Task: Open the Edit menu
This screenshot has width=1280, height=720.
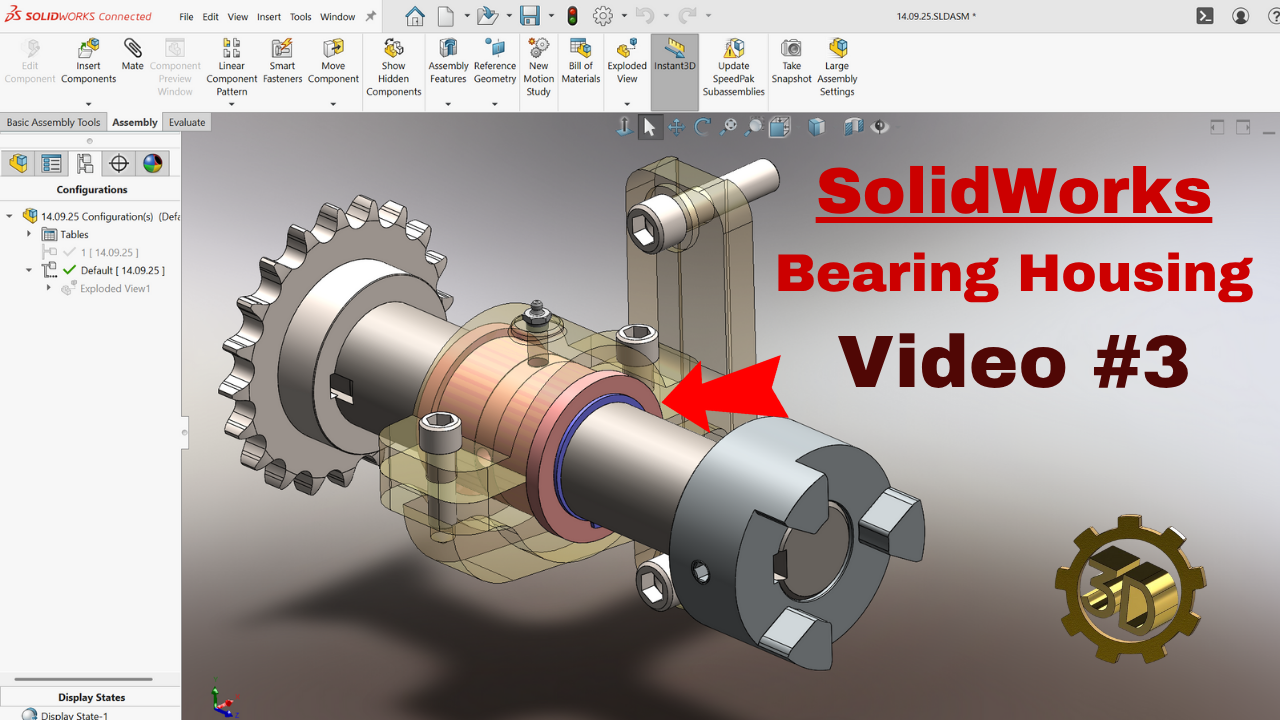Action: [x=211, y=17]
